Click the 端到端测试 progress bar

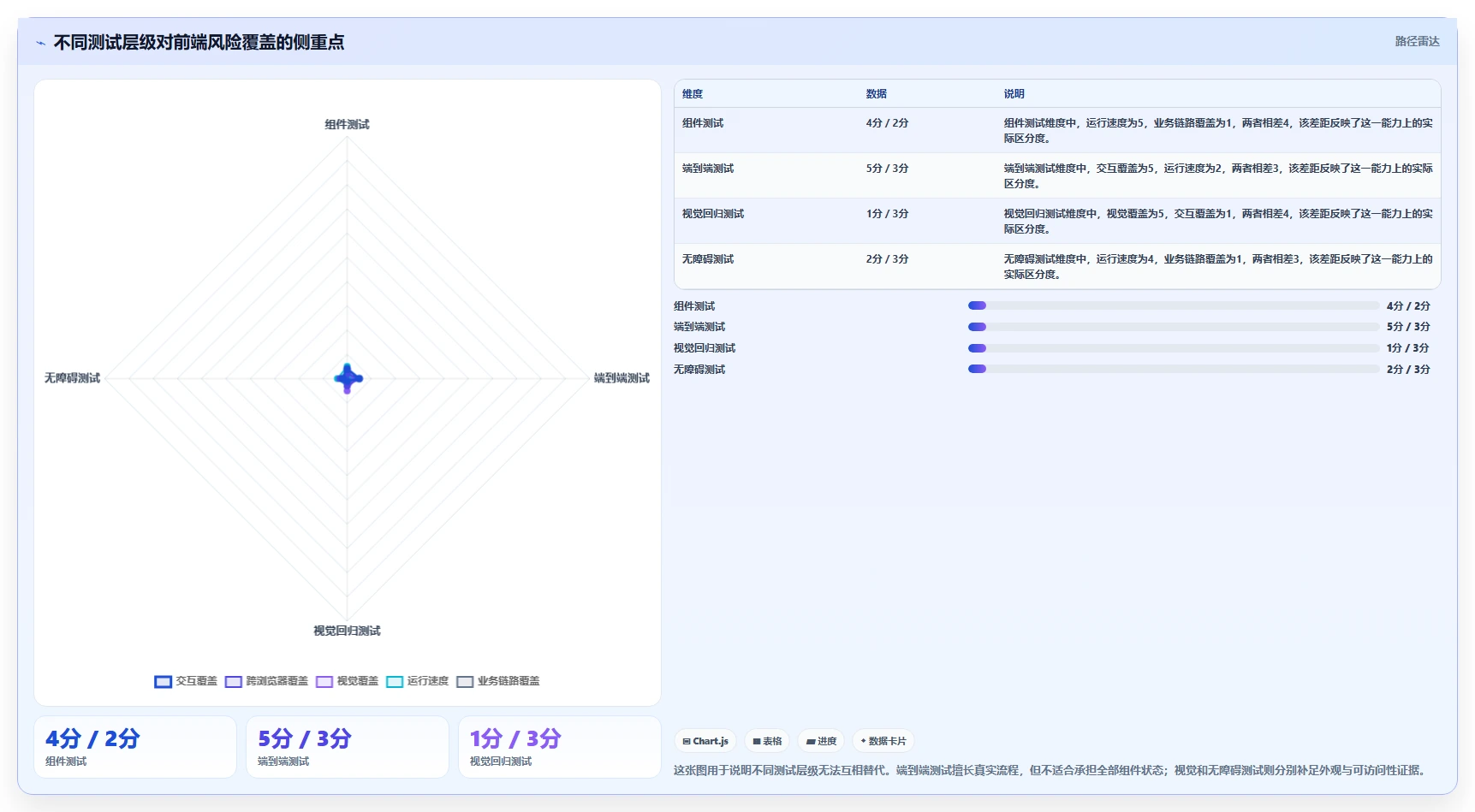click(x=1173, y=327)
